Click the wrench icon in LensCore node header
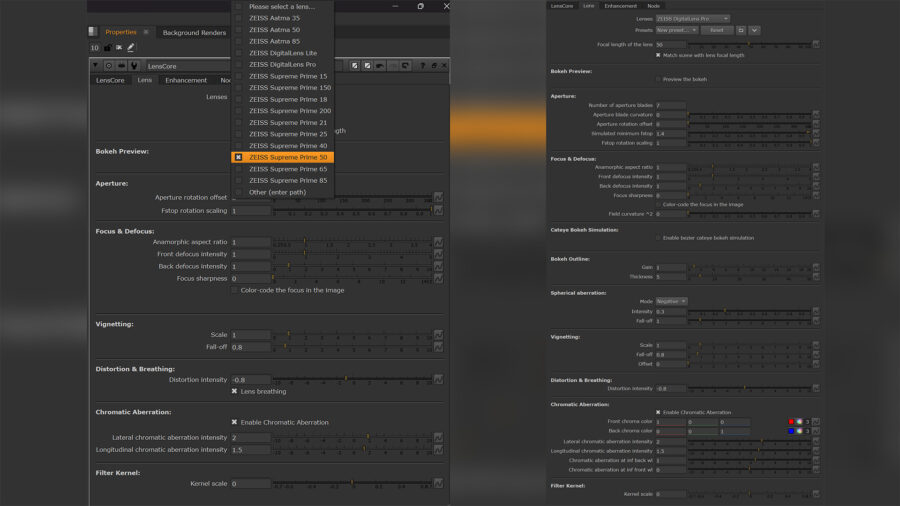 point(134,66)
